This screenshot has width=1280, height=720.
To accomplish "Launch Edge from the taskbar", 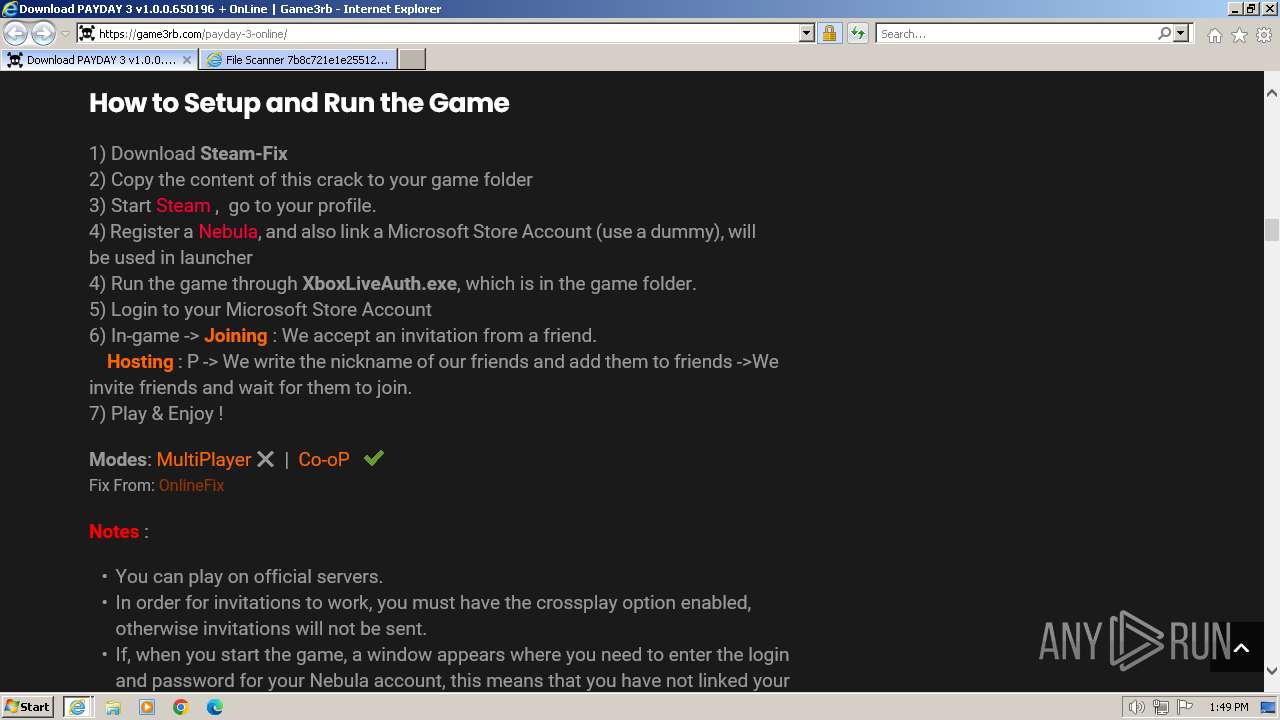I will point(215,707).
